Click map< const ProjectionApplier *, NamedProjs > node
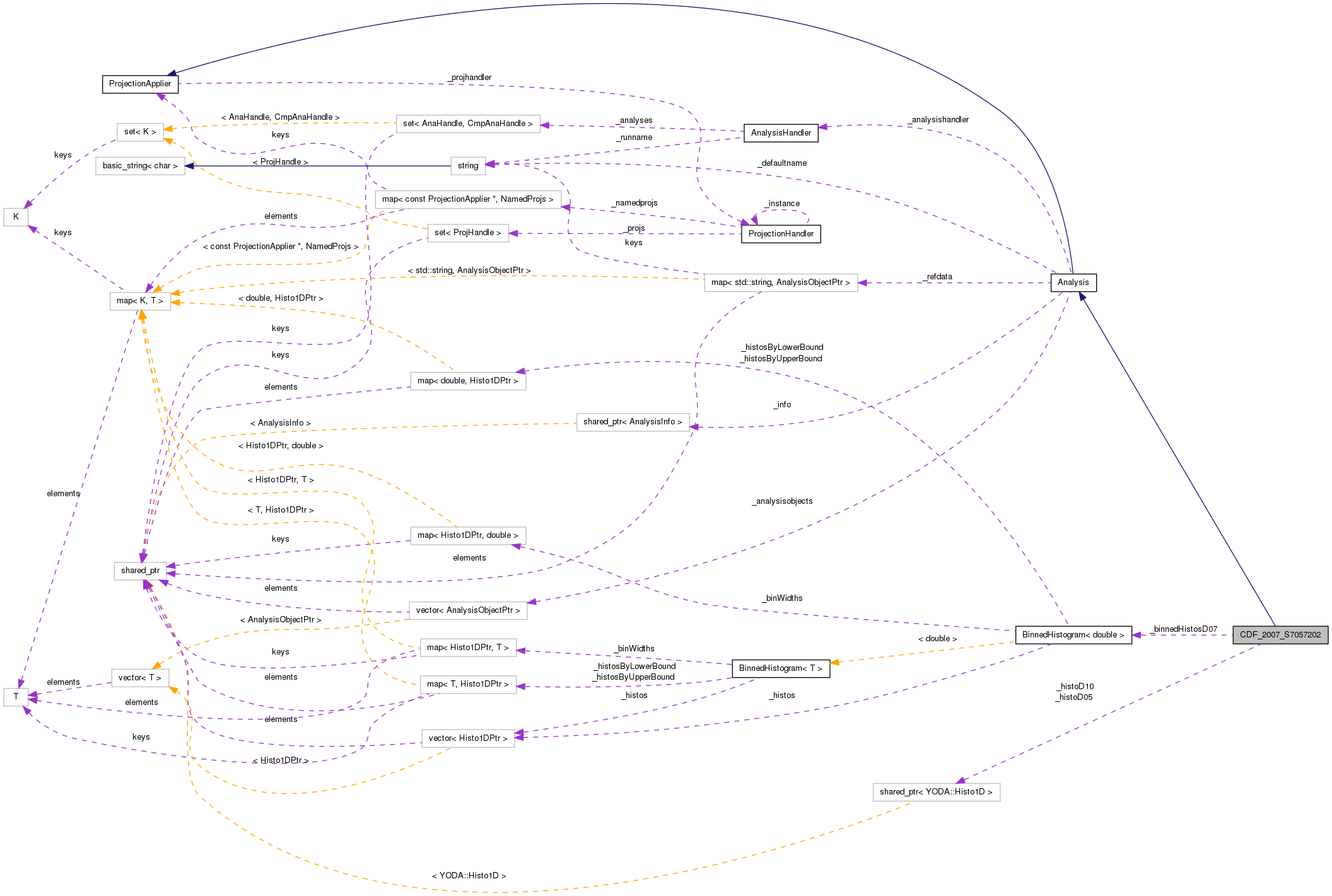Screen dimensions: 1332x896 pyautogui.click(x=468, y=199)
